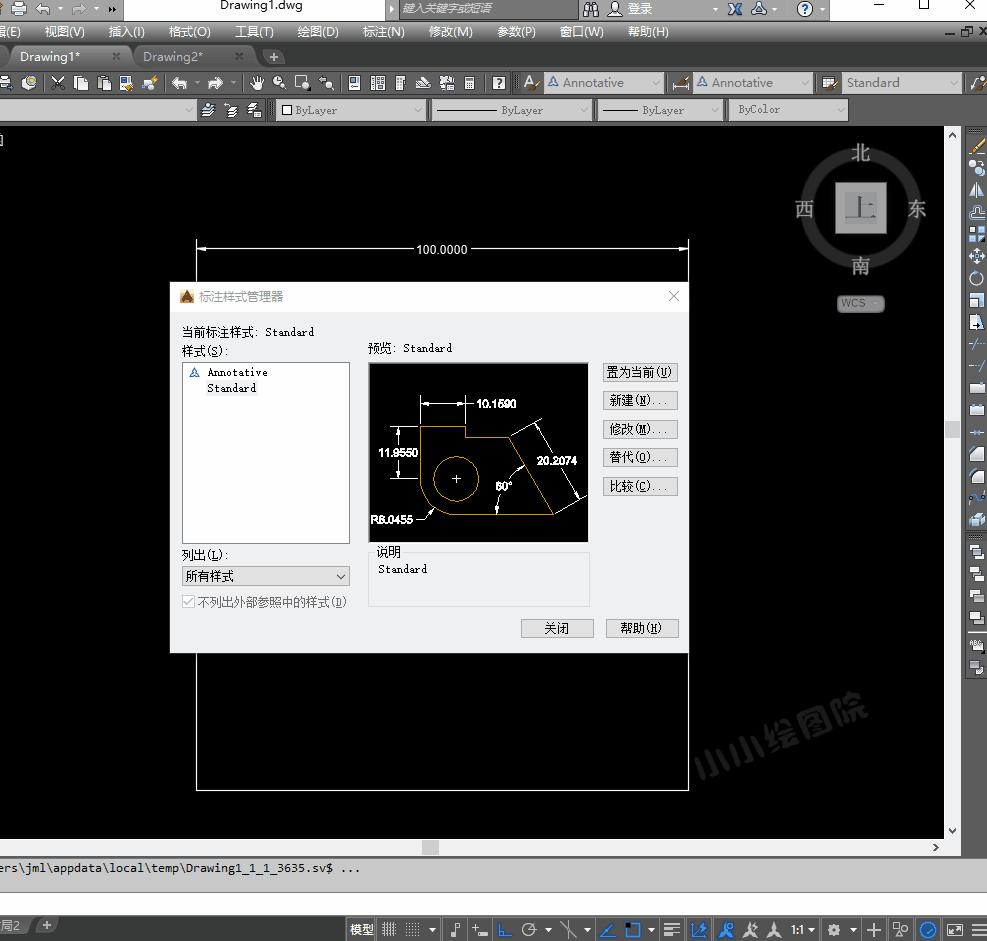Click the Text Style icon in toolbar
The image size is (987, 941).
pyautogui.click(x=531, y=83)
